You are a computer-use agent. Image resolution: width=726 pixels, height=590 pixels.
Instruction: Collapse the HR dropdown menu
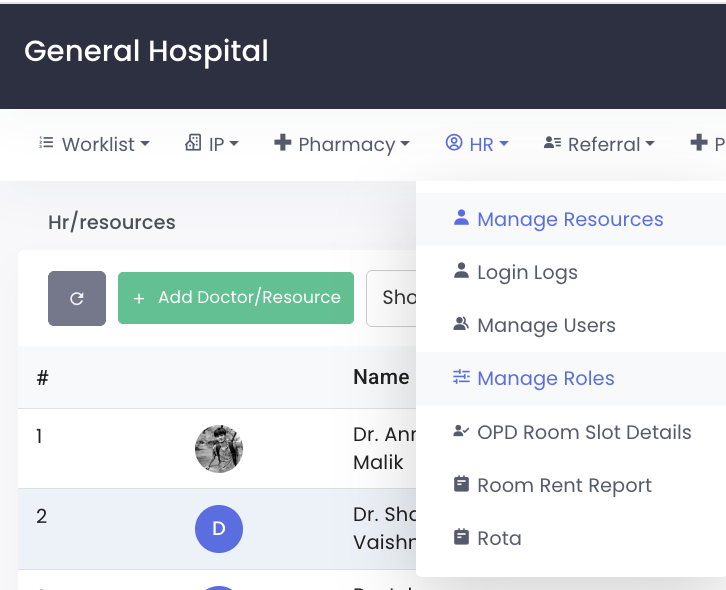click(x=478, y=144)
